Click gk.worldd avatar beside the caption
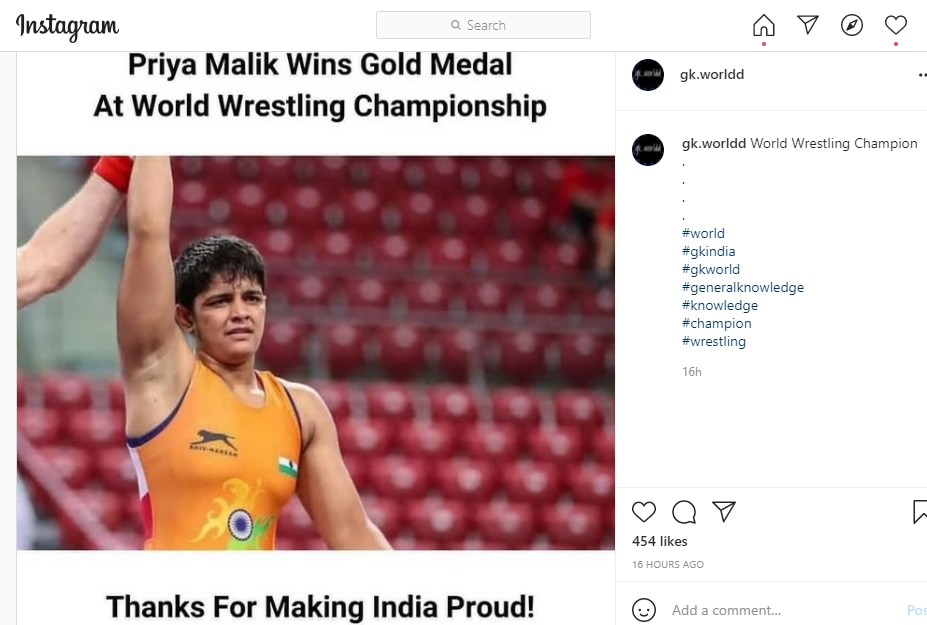This screenshot has height=625, width=927. [648, 150]
